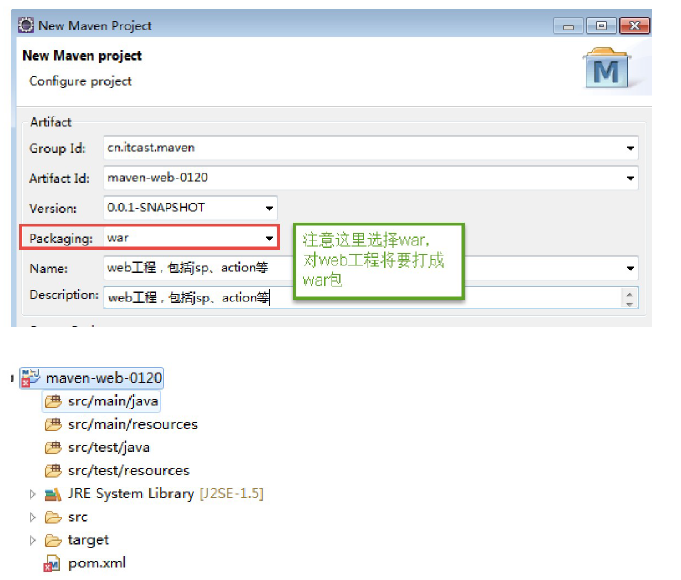Select the src/main/resources folder
This screenshot has width=681, height=580.
133,424
